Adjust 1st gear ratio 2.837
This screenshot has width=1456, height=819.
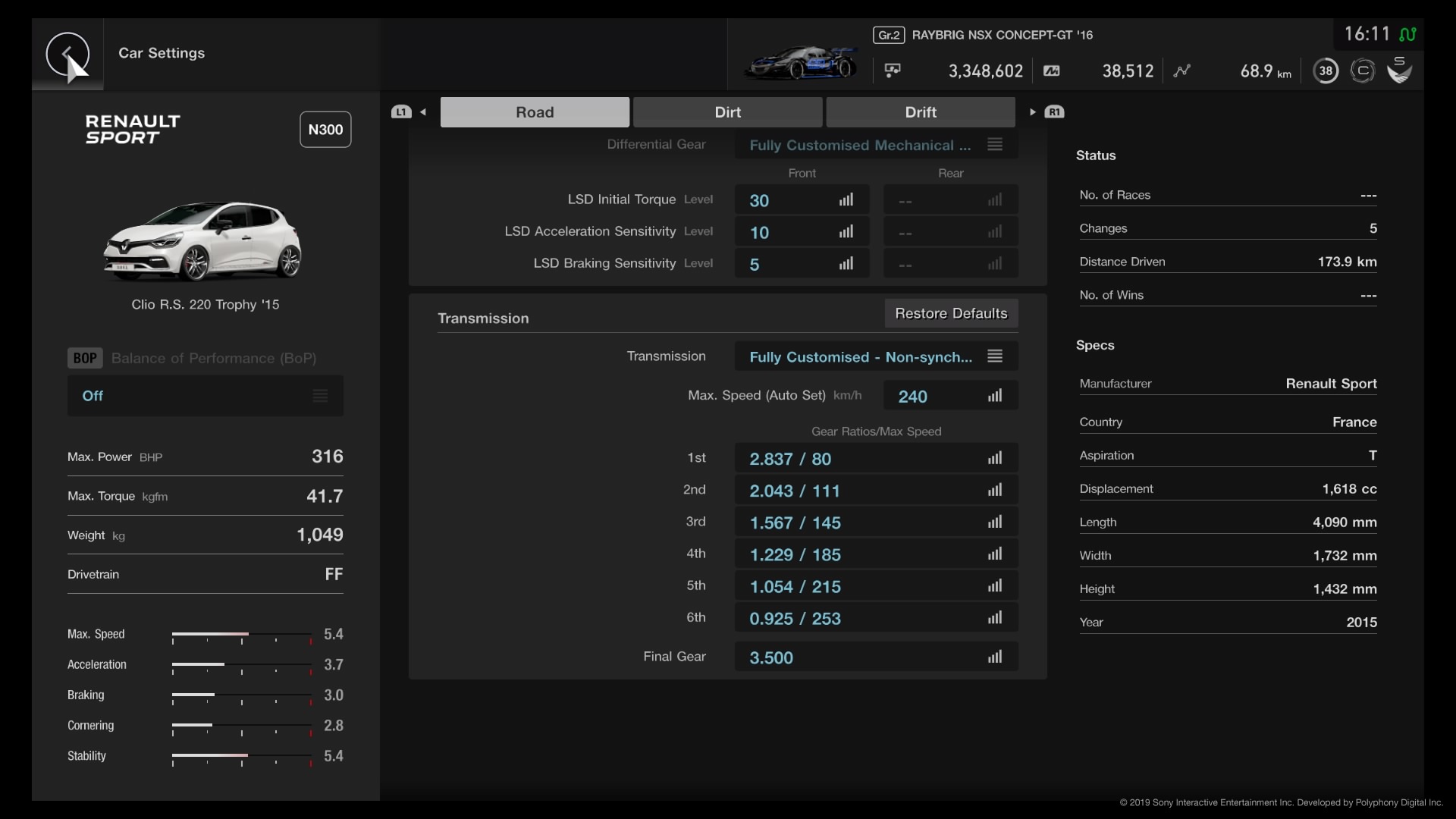(876, 458)
